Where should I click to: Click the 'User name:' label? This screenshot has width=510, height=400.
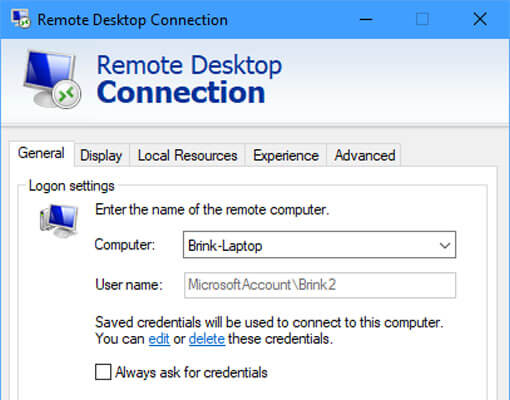129,285
